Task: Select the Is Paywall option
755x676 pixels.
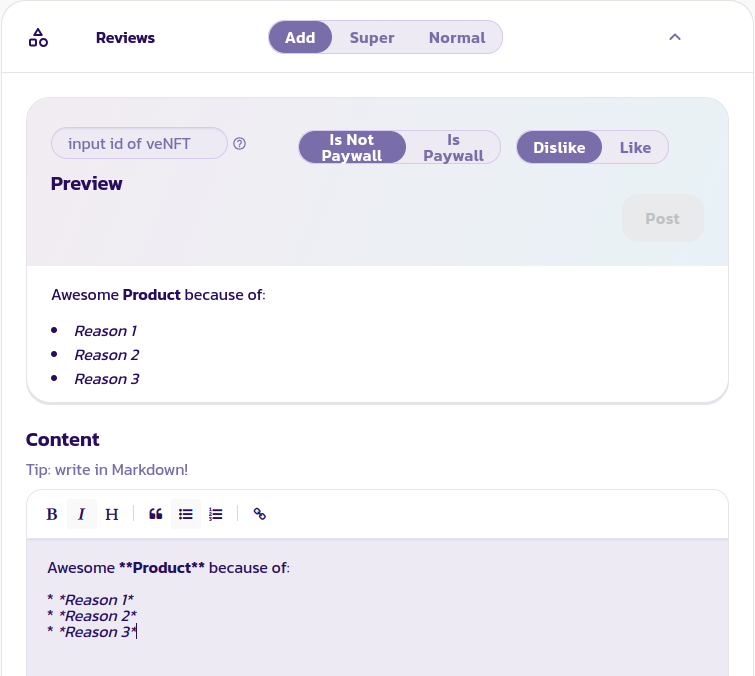Action: click(453, 148)
